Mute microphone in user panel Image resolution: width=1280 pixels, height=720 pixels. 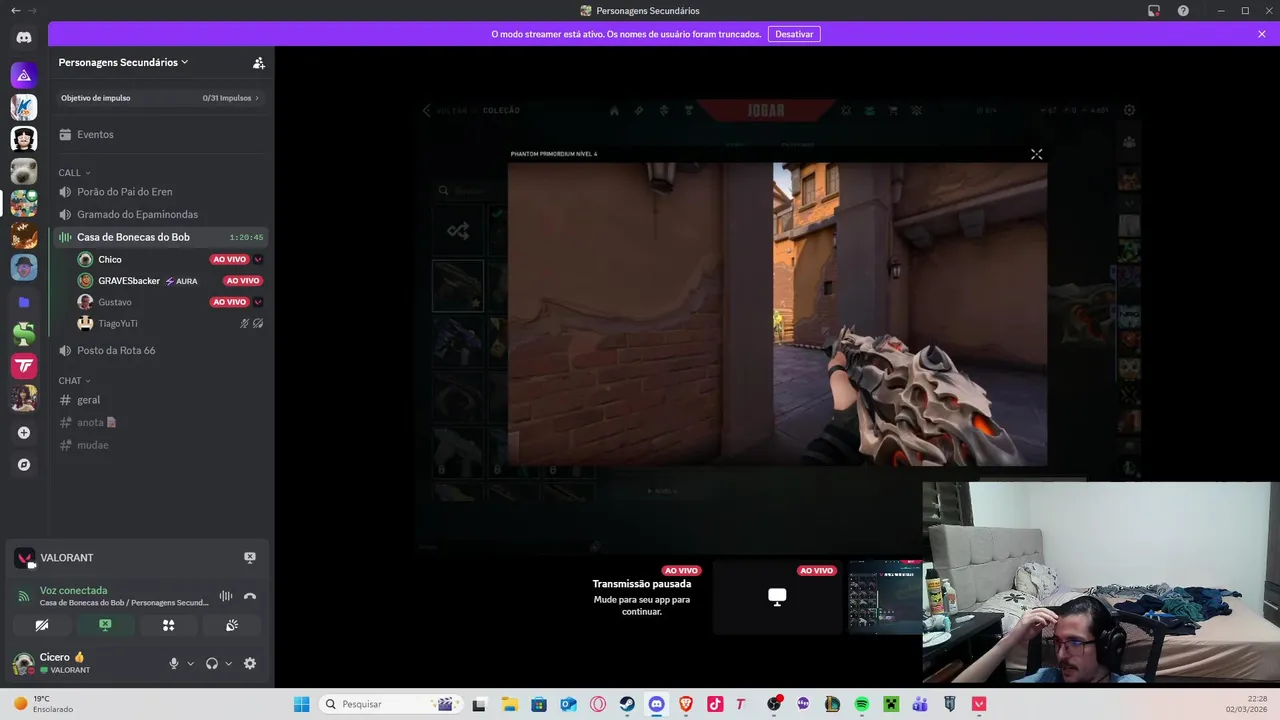[174, 663]
